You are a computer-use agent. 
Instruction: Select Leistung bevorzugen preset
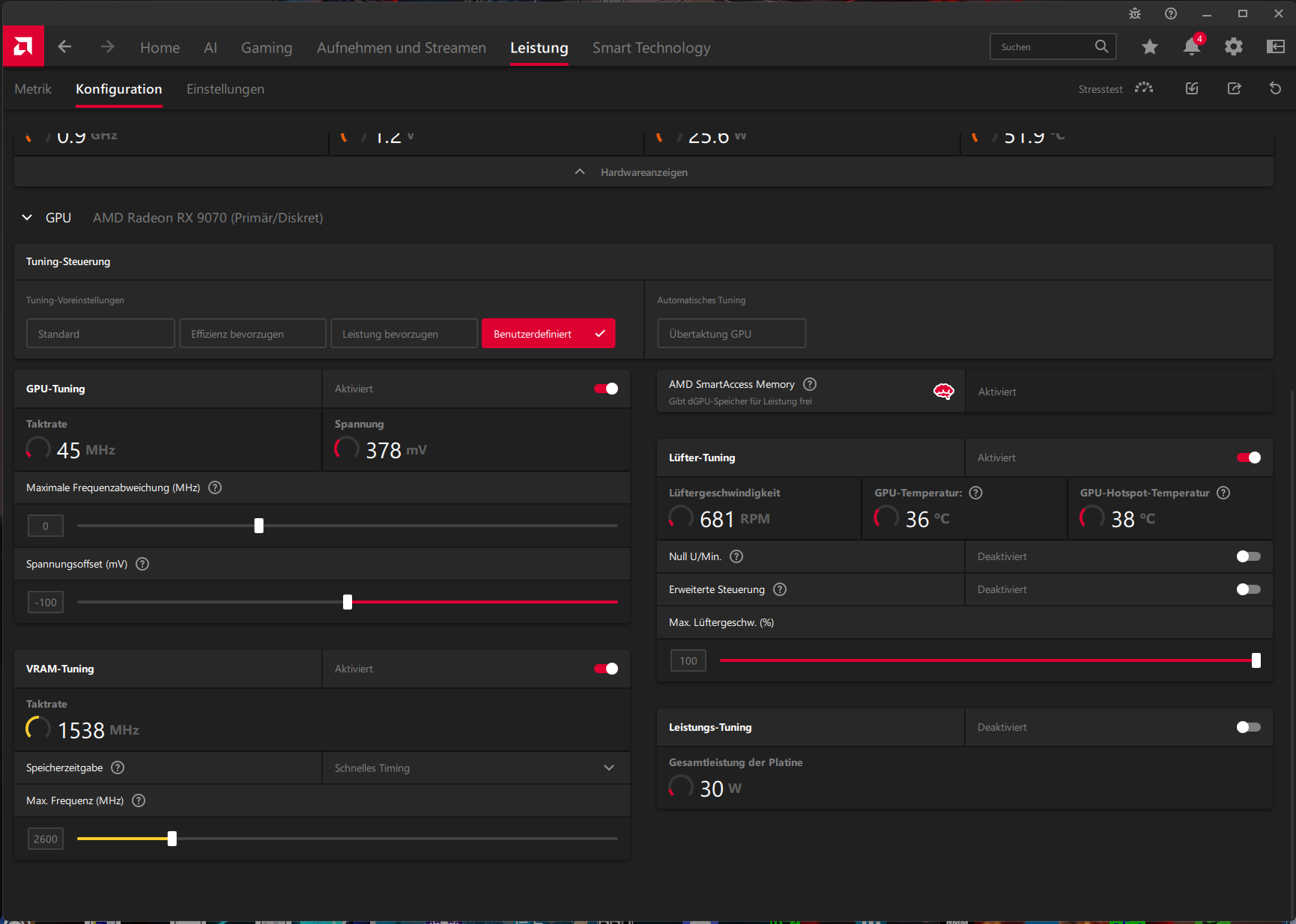coord(405,333)
